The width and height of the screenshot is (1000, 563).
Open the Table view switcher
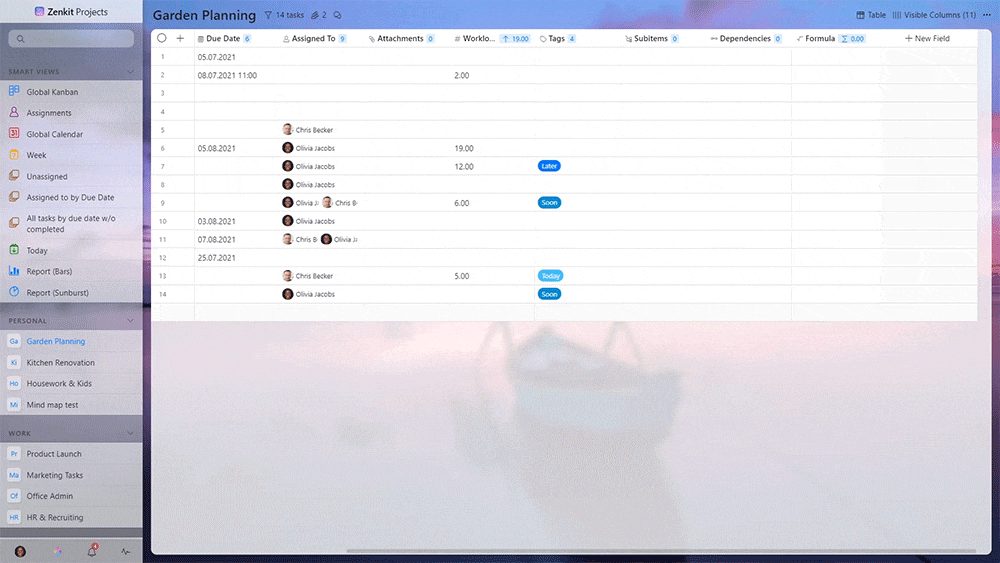tap(870, 15)
